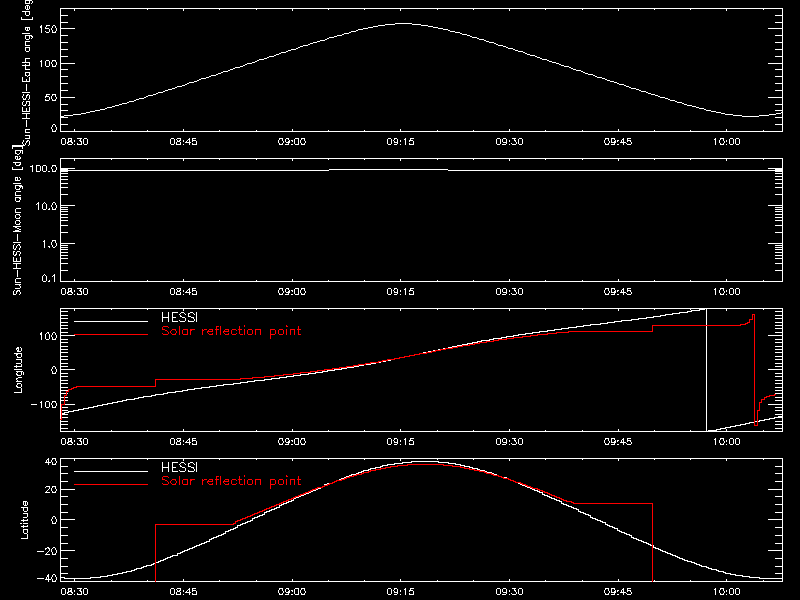This screenshot has height=600, width=800.
Task: Click 09:00 tick label under Longitude plot
Action: pyautogui.click(x=292, y=441)
